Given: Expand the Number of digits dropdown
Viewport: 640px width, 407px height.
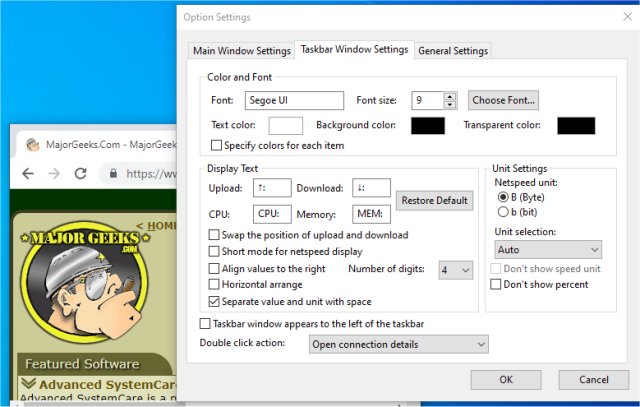Looking at the screenshot, I should pyautogui.click(x=456, y=270).
